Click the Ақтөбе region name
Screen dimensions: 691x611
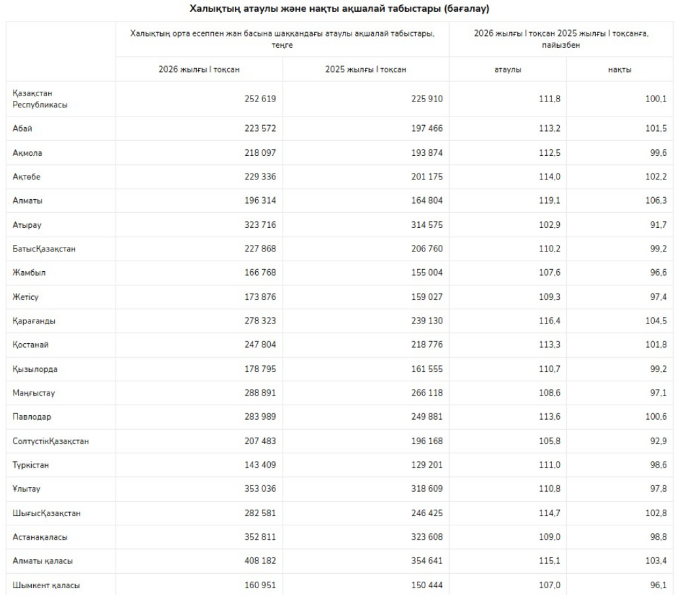pos(26,177)
